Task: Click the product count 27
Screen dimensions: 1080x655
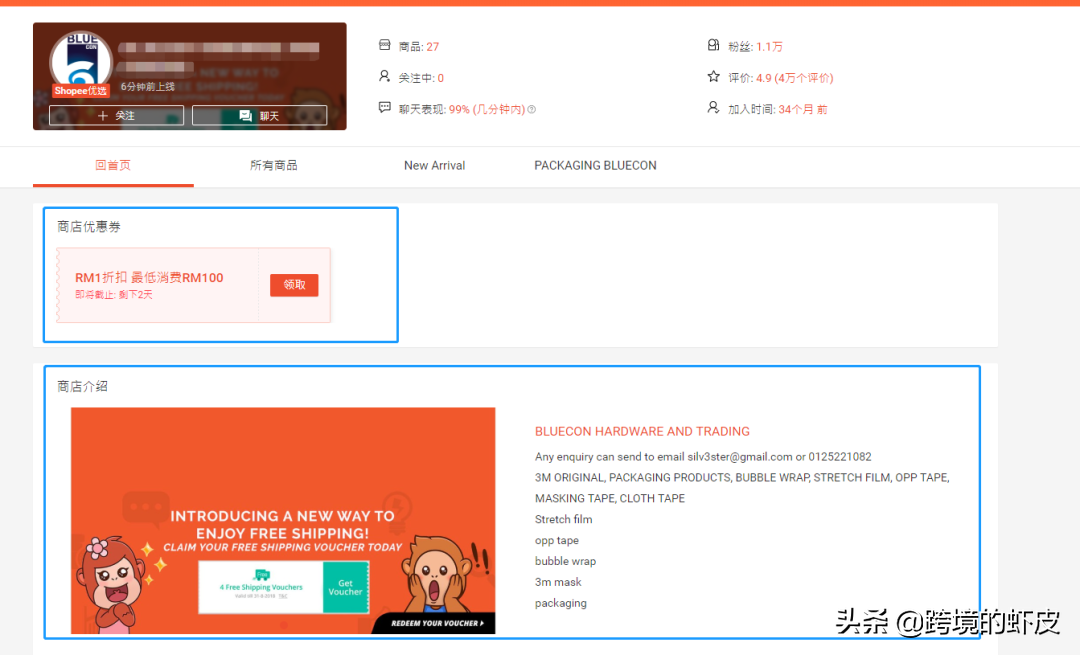Action: (x=433, y=47)
